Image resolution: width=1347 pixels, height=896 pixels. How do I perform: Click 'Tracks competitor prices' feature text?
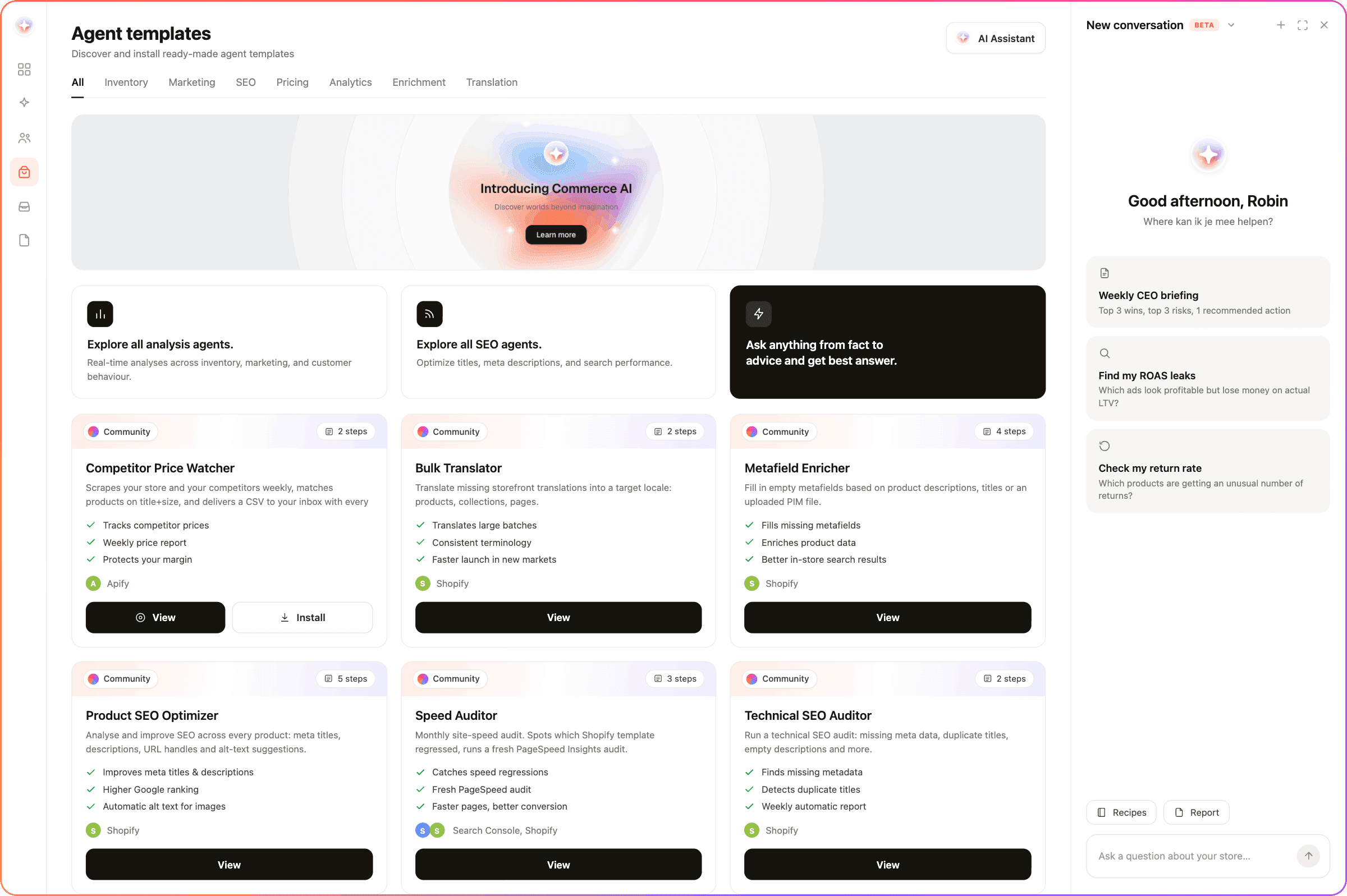coord(155,525)
